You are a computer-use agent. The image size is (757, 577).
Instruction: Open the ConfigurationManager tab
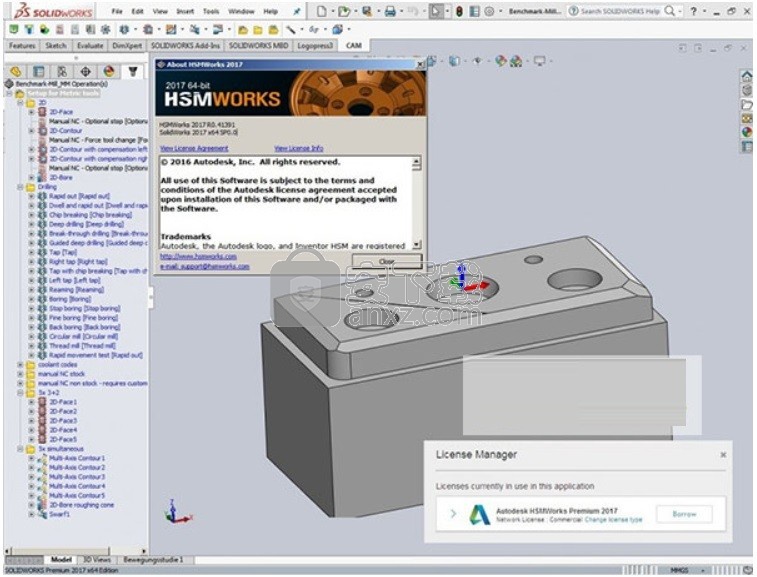[x=62, y=72]
